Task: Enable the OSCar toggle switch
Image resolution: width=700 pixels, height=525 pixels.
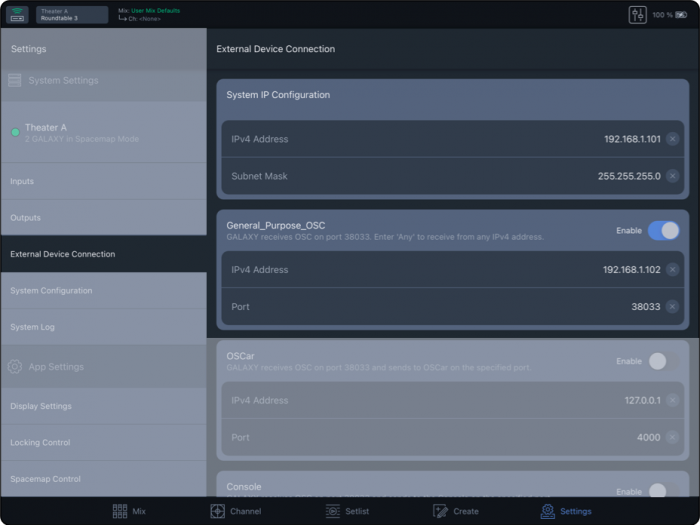Action: coord(664,361)
